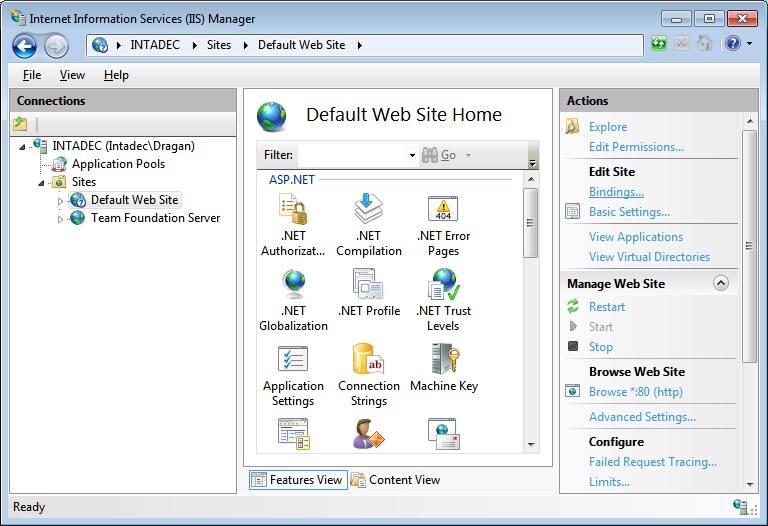The image size is (768, 526).
Task: Expand the Team Foundation Server node
Action: [60, 219]
